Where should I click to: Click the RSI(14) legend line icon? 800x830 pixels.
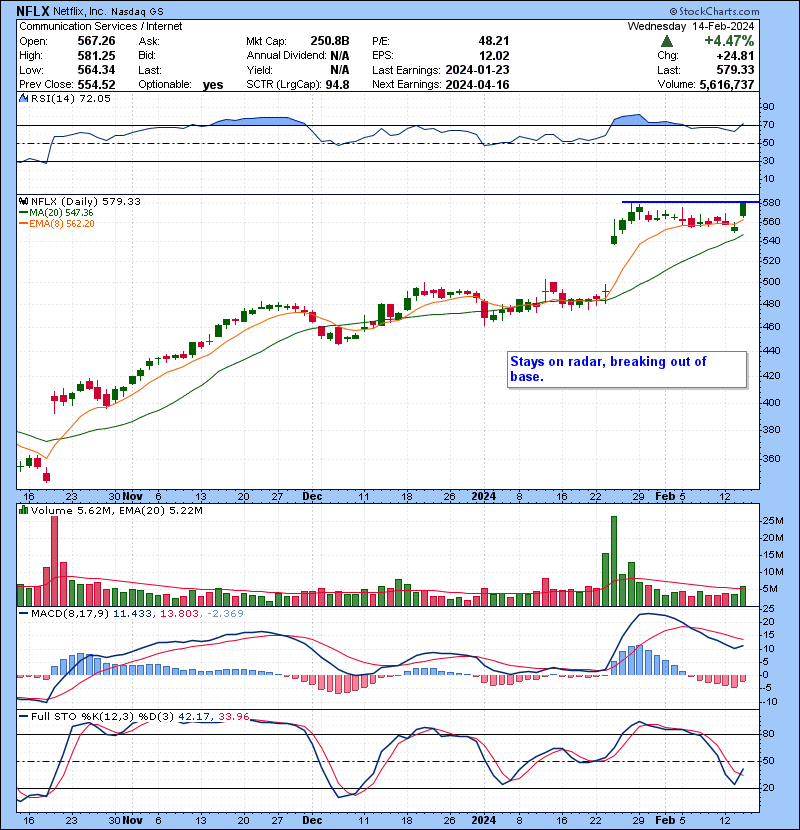(x=22, y=99)
